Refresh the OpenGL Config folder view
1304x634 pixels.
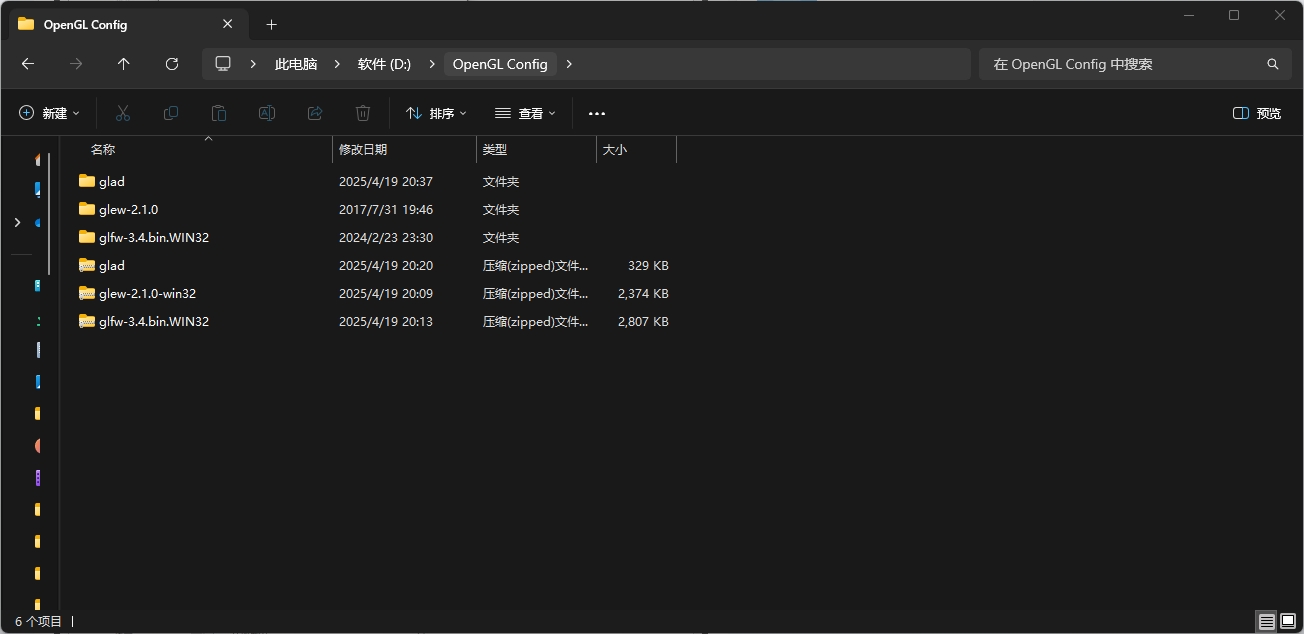click(172, 64)
